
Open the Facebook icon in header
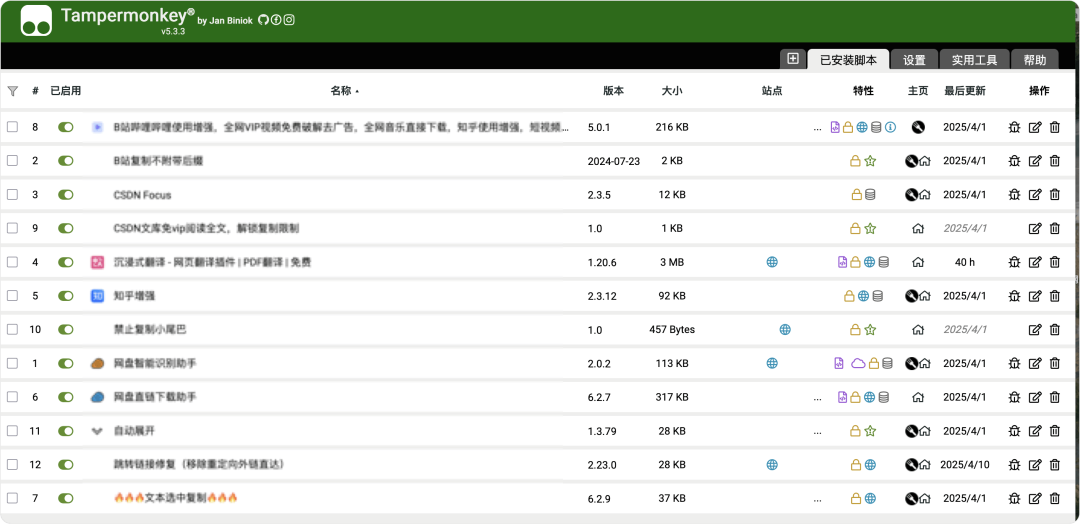pyautogui.click(x=276, y=20)
